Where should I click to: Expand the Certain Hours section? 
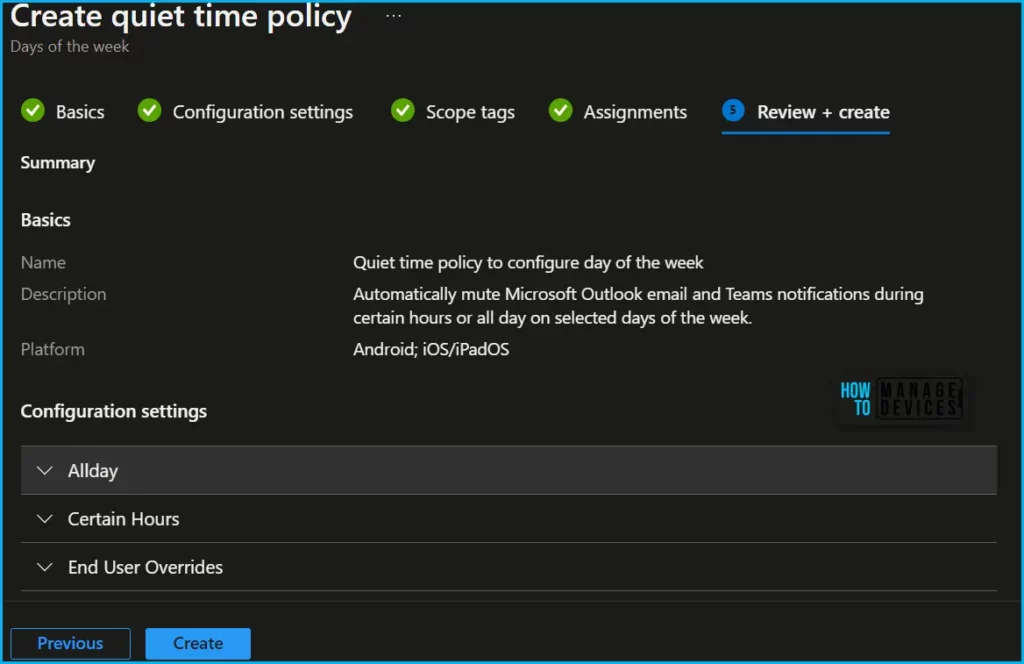click(x=123, y=519)
